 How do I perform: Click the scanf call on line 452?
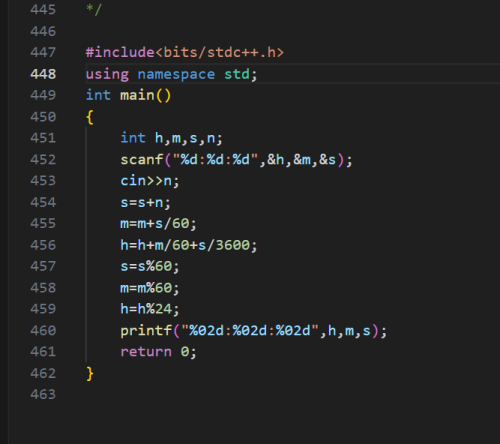pyautogui.click(x=236, y=160)
